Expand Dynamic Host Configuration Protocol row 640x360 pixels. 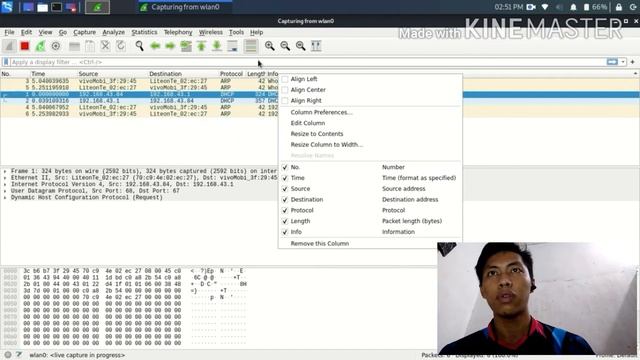click(5, 198)
